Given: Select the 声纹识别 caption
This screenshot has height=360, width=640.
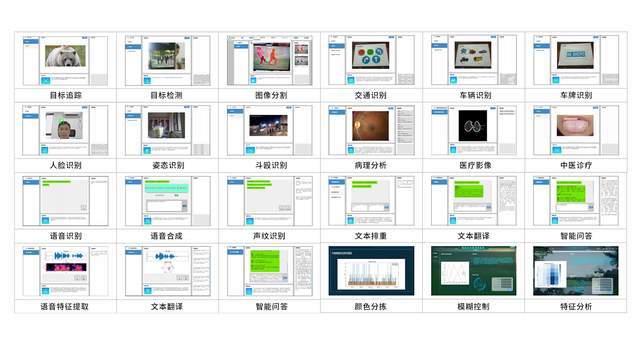Looking at the screenshot, I should 269,236.
